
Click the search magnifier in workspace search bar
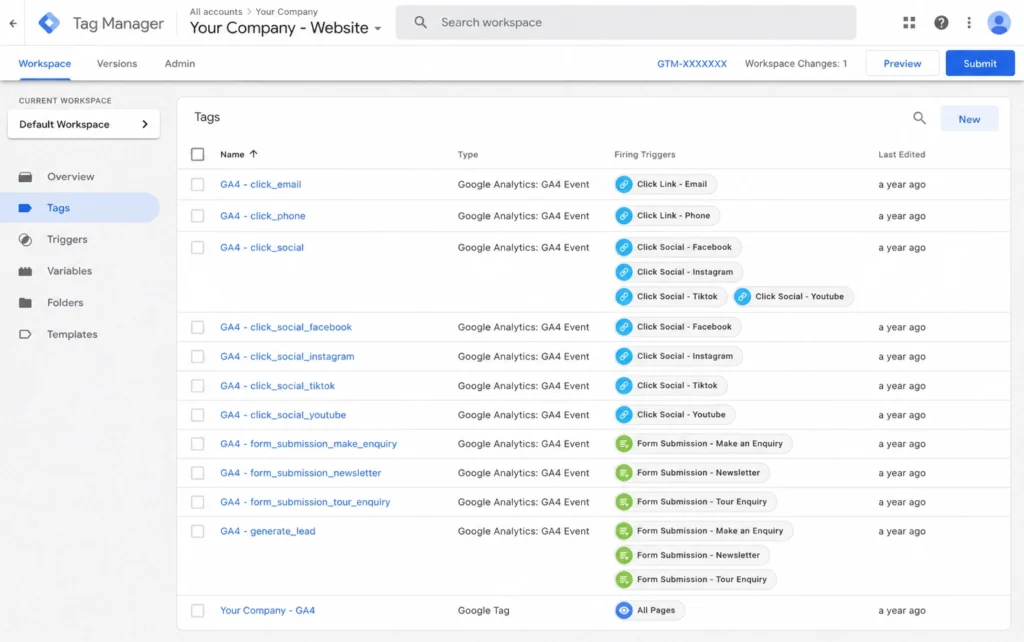(x=421, y=22)
